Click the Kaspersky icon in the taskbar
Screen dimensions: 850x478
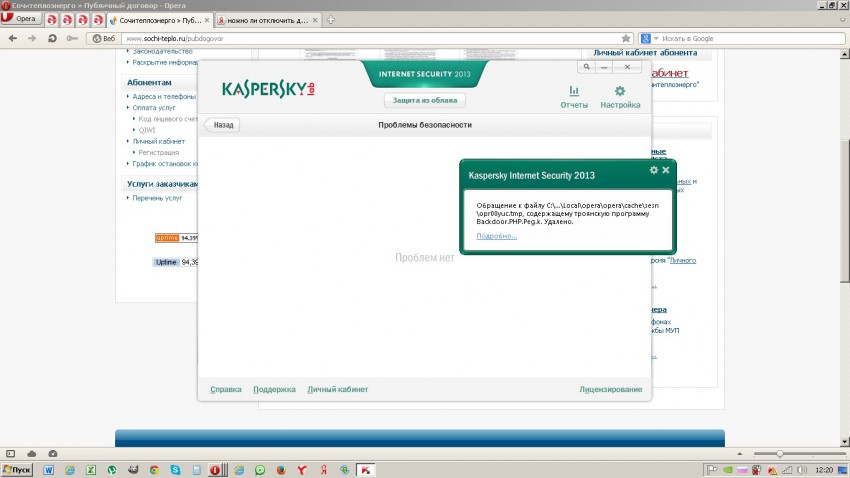coord(367,469)
